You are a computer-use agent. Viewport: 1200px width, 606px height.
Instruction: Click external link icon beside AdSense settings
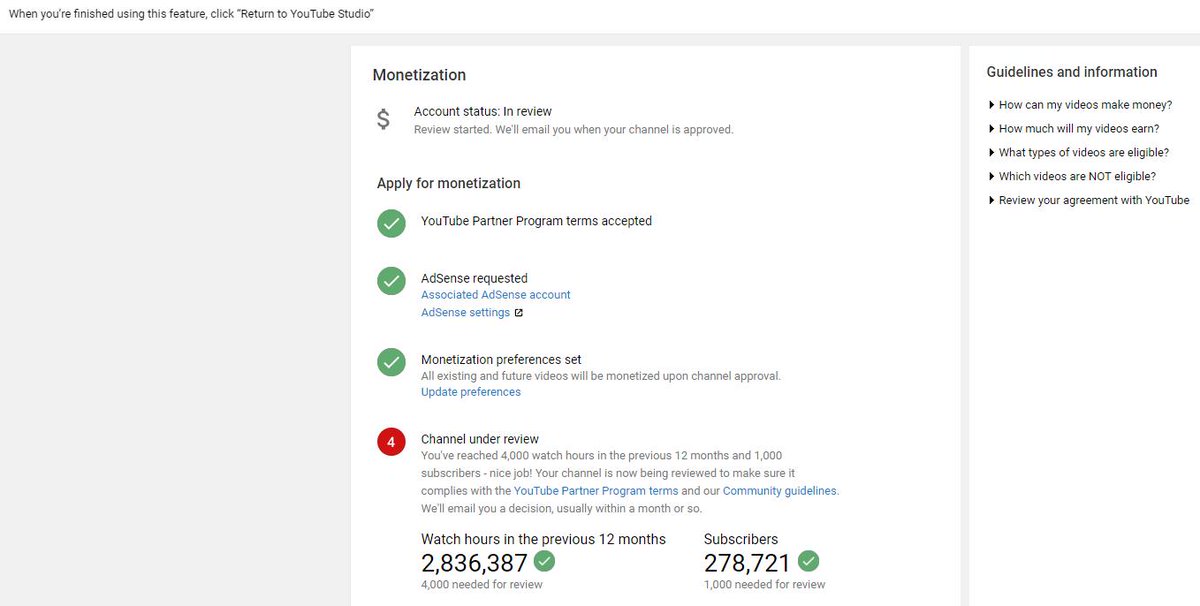[518, 313]
